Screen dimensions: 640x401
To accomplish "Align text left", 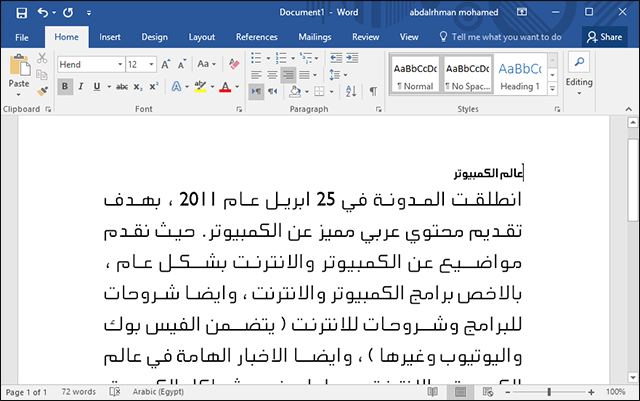I will click(256, 75).
